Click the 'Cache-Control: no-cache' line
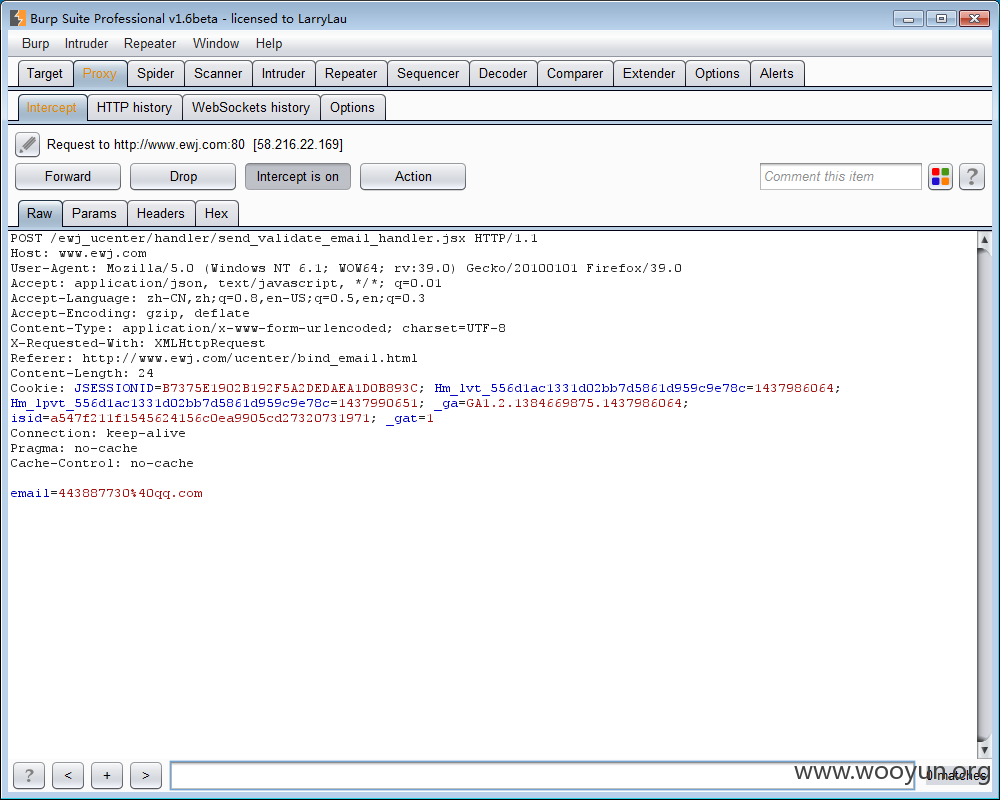1000x800 pixels. tap(101, 463)
